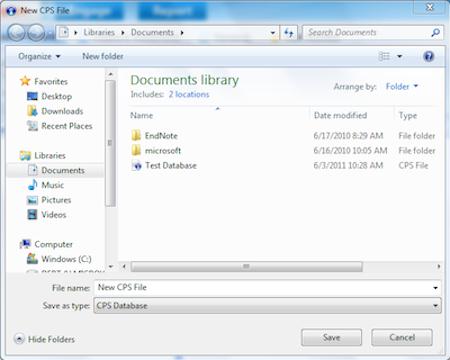The image size is (450, 360).
Task: Click the Downloads folder icon
Action: click(32, 111)
